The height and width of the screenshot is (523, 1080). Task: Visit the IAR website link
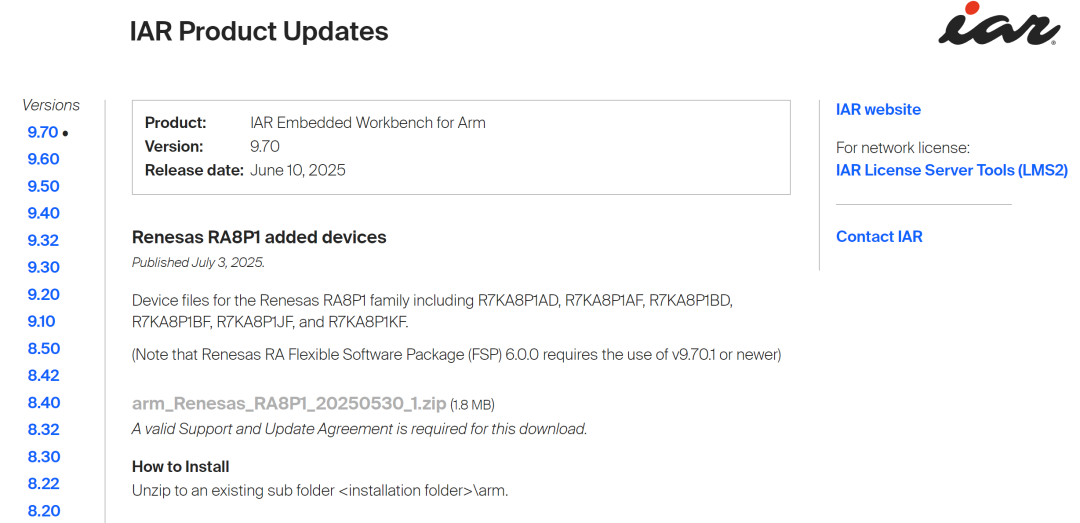[x=878, y=110]
